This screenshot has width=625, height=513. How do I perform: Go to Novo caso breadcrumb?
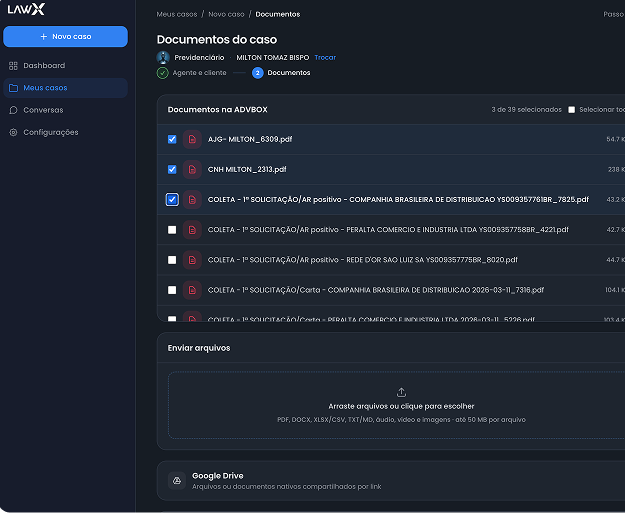226,14
